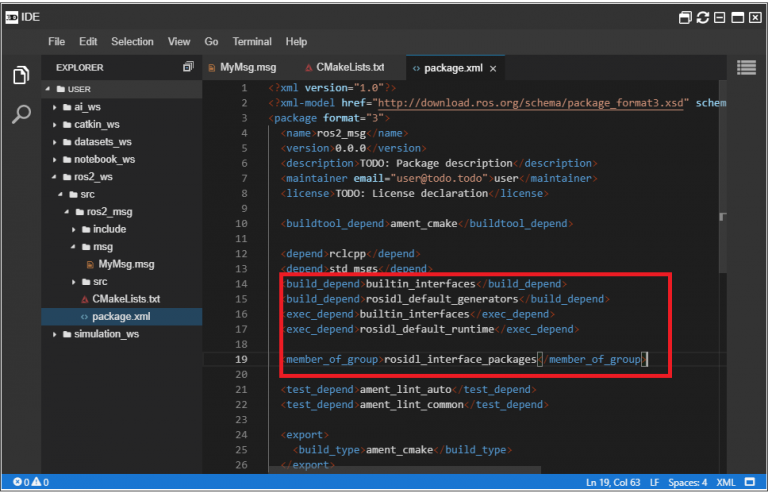Collapse the msg folder
768x493 pixels.
(72, 247)
